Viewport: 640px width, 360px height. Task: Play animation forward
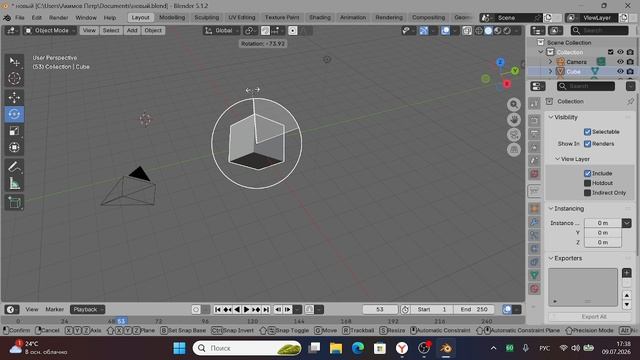[x=246, y=310]
